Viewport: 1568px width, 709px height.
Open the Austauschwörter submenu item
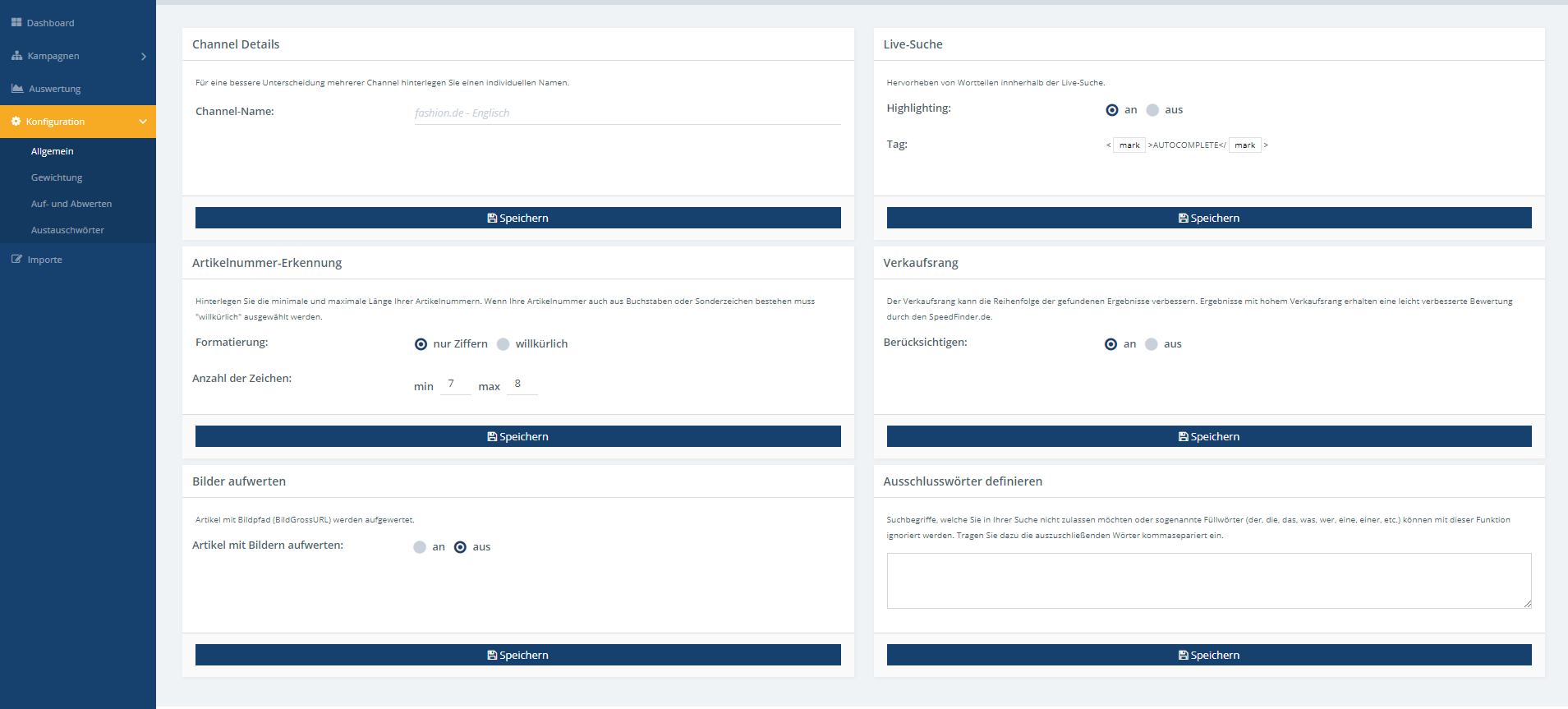click(x=67, y=230)
